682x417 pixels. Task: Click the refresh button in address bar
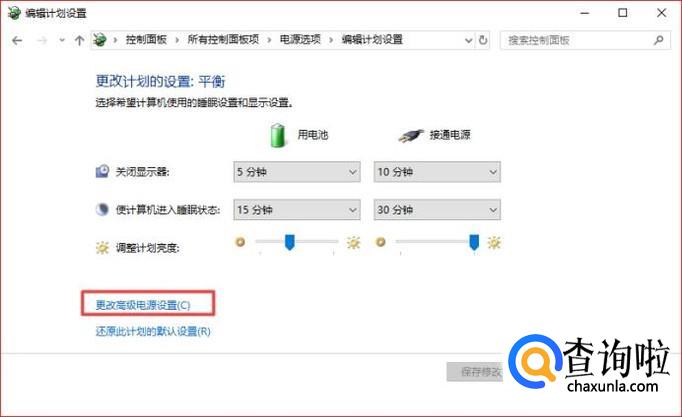(x=483, y=40)
